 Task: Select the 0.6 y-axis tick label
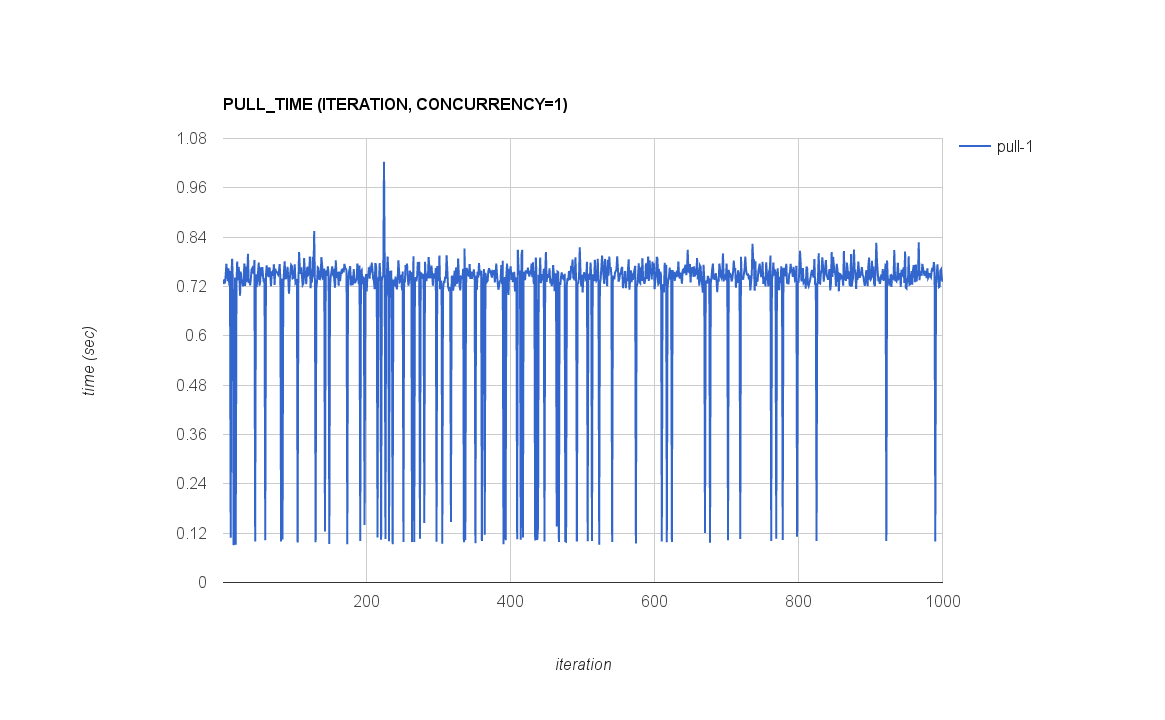(195, 336)
